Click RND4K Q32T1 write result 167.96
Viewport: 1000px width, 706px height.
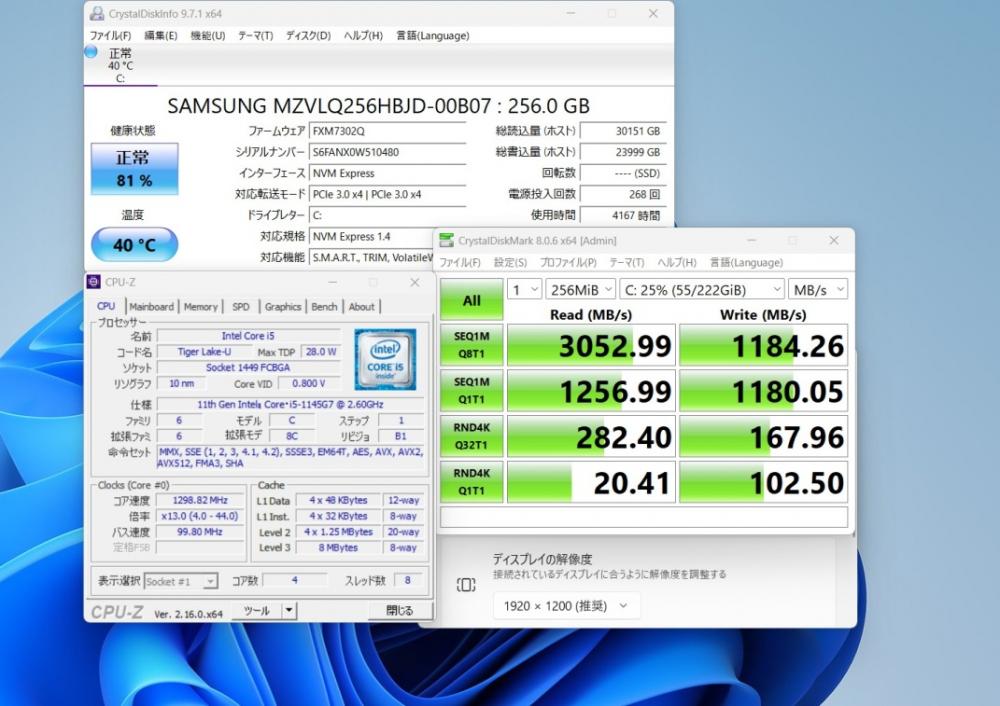click(763, 436)
